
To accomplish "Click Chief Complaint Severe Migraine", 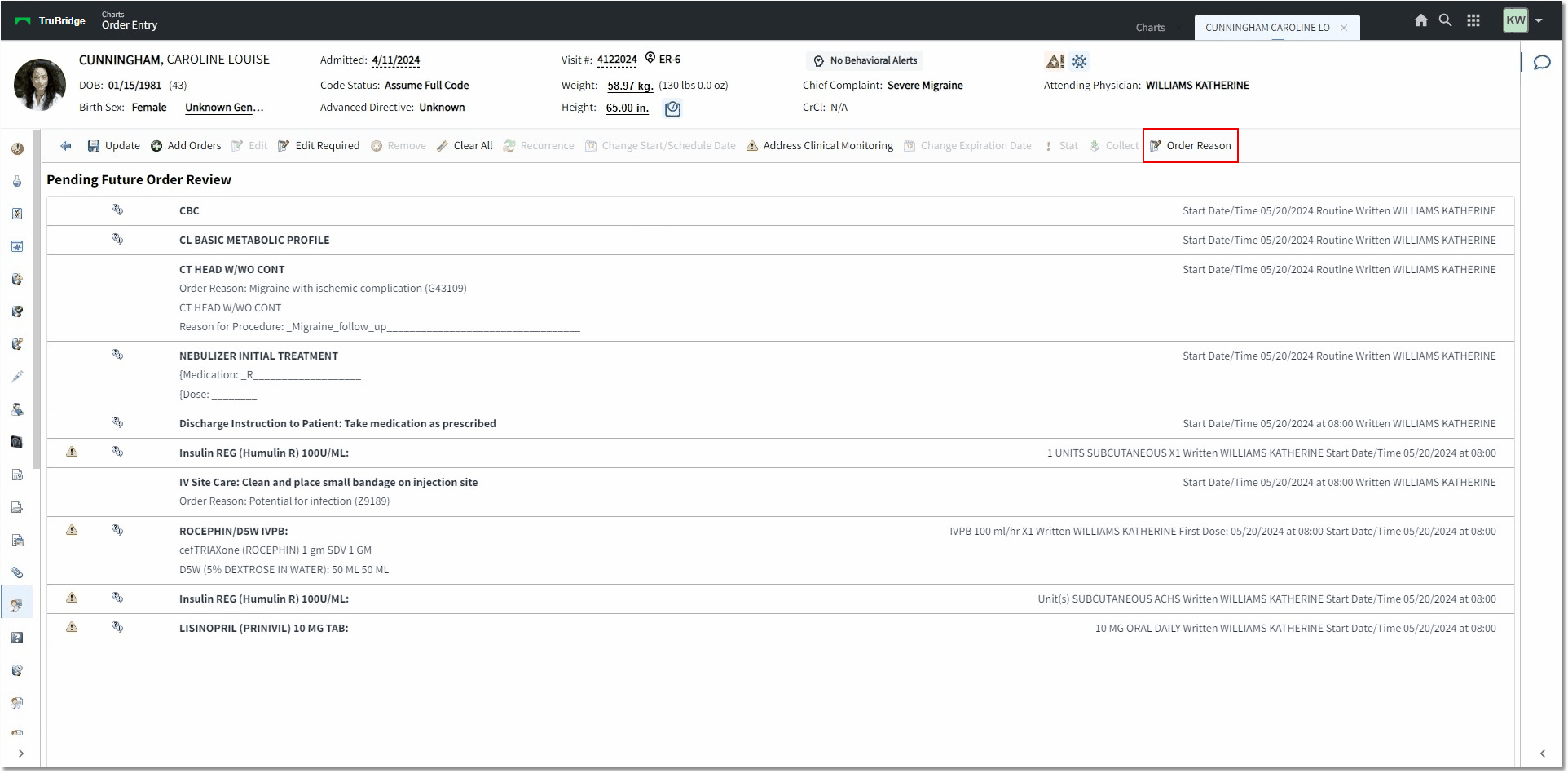I will coord(883,86).
